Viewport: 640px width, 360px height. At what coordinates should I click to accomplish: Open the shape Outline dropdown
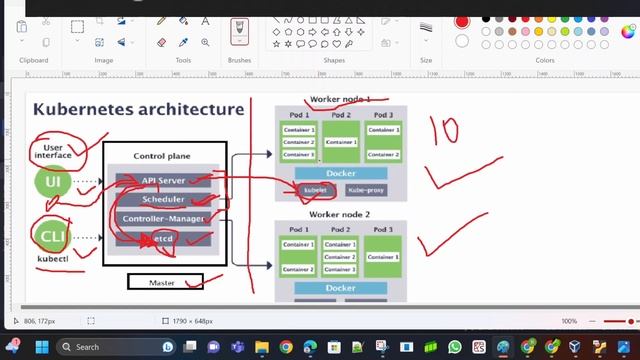389,21
